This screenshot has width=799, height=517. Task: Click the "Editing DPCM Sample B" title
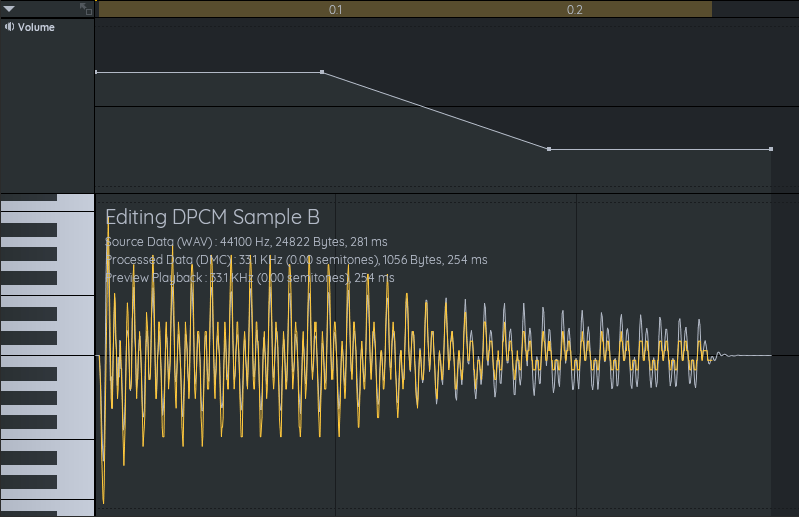pyautogui.click(x=212, y=217)
